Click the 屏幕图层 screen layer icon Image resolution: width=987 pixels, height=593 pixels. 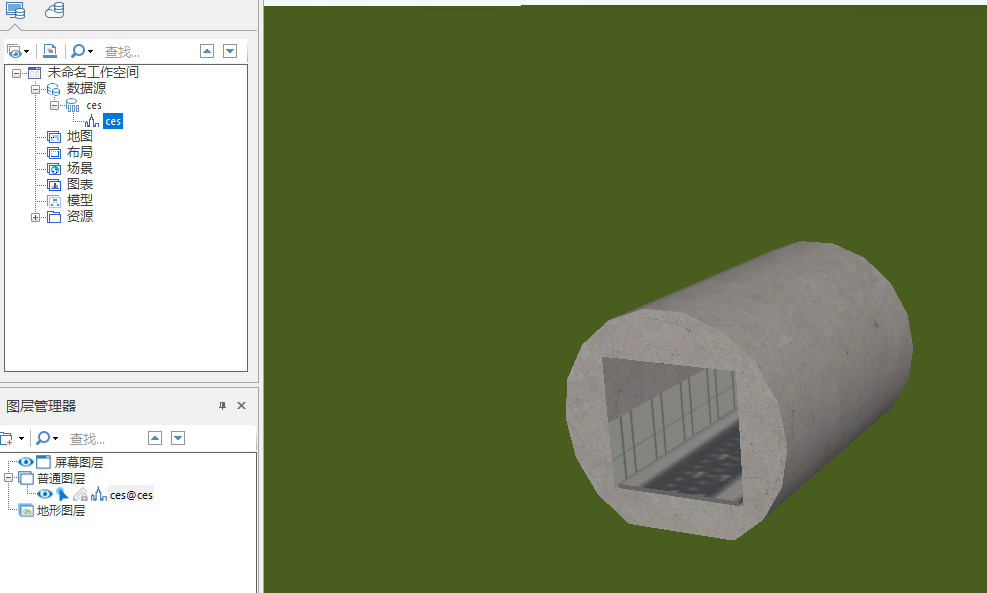tap(43, 462)
